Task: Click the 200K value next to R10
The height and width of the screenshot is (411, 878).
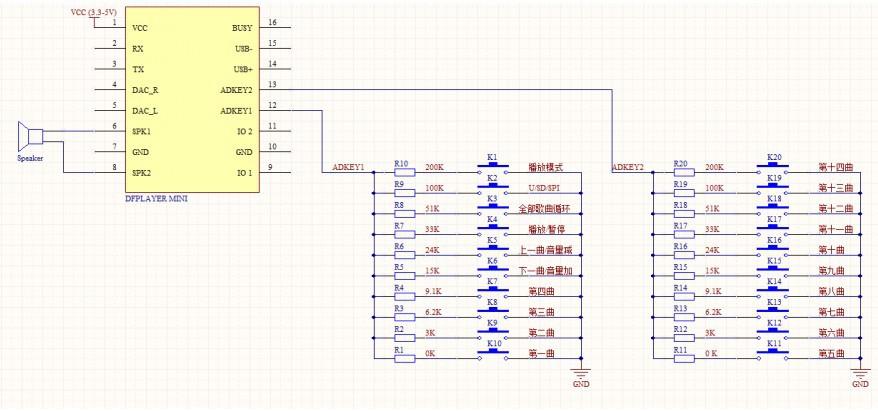Action: coord(434,167)
